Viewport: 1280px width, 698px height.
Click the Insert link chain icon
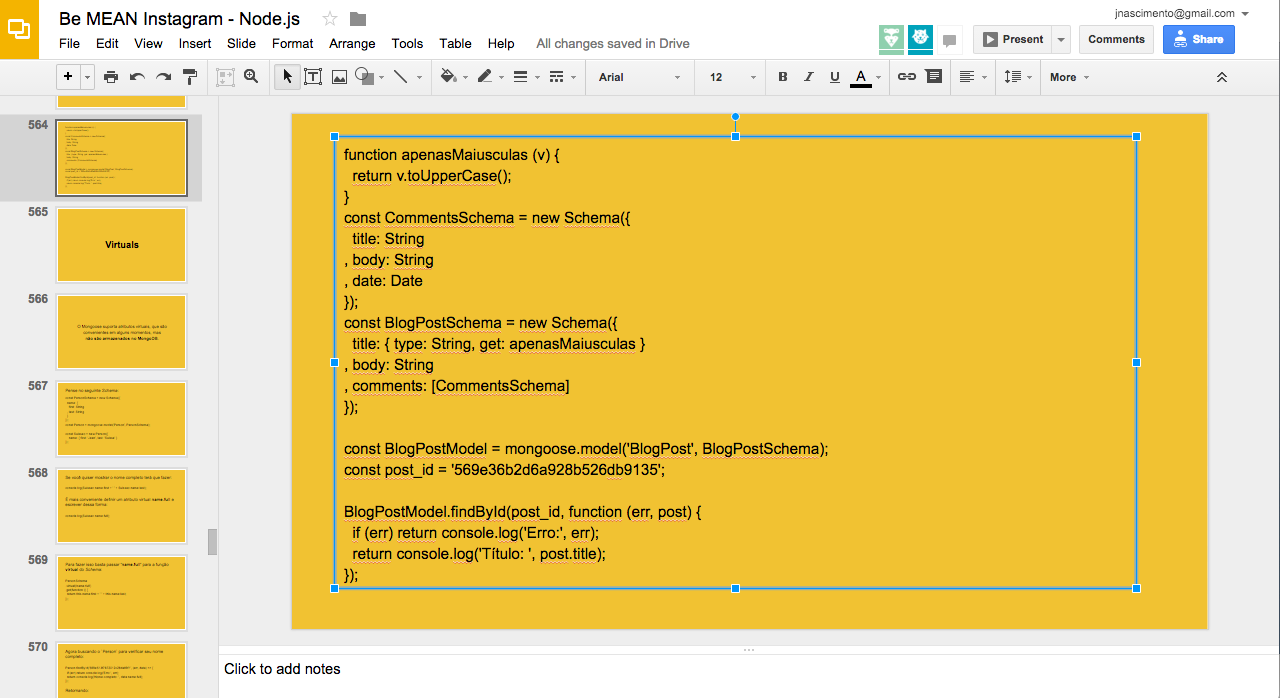click(x=907, y=77)
